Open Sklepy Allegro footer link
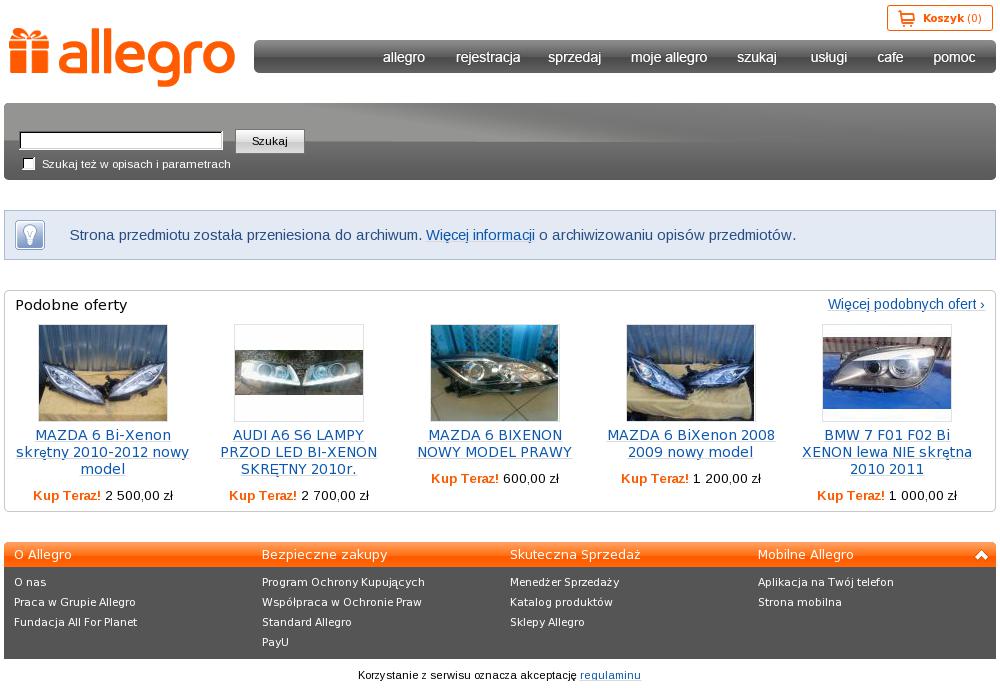This screenshot has height=695, width=1000. [547, 622]
